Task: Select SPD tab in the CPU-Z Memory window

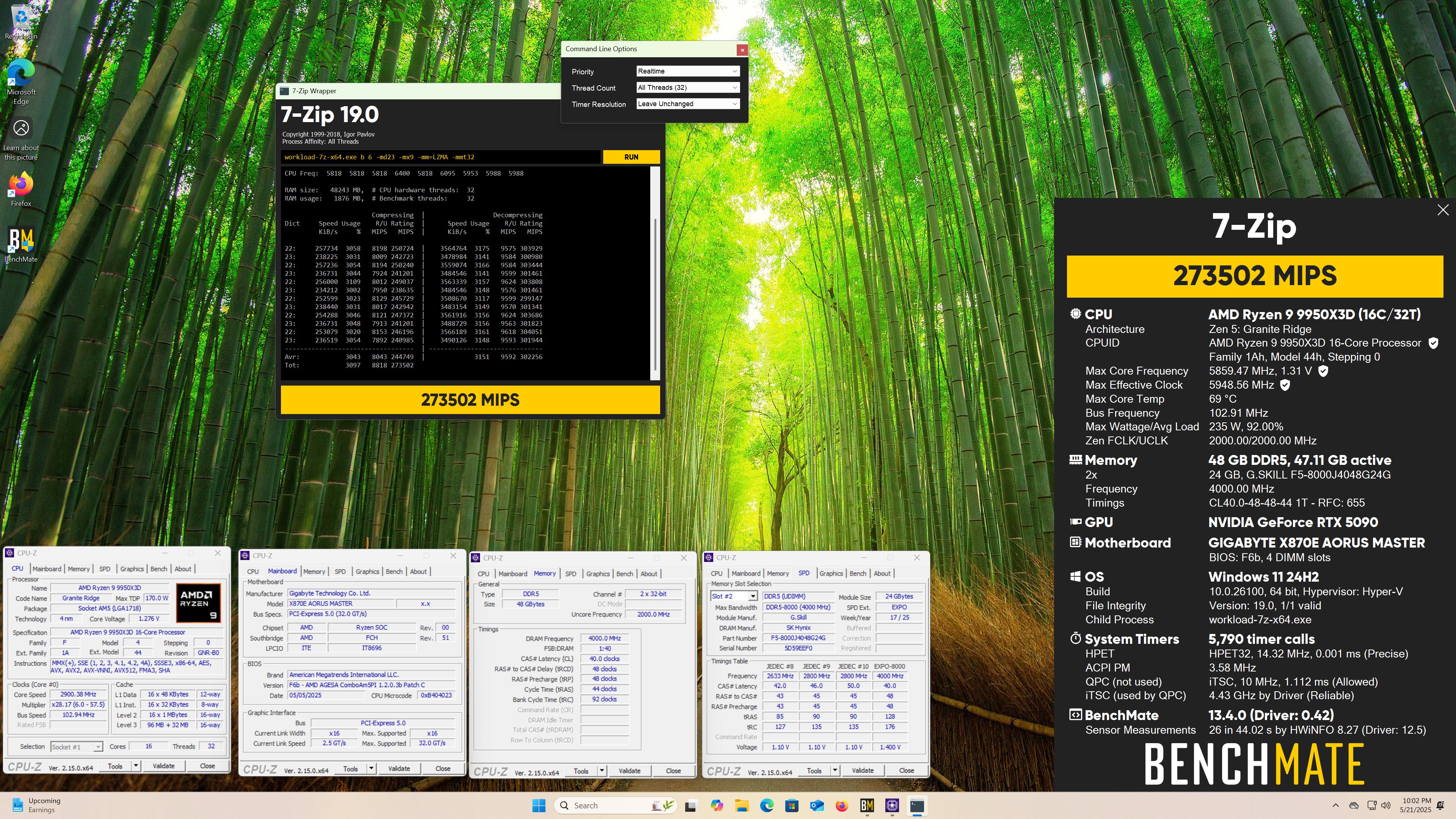Action: [x=571, y=574]
